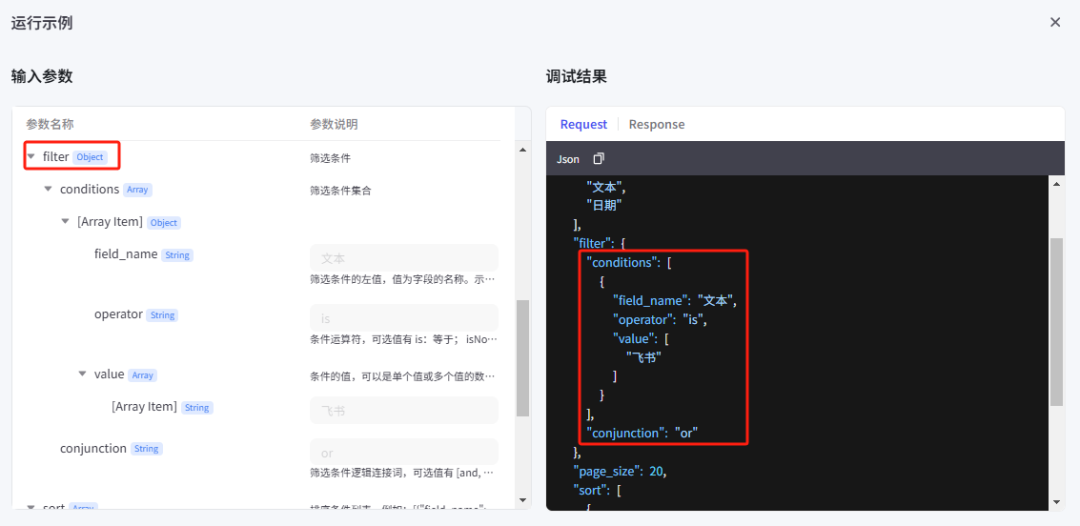The width and height of the screenshot is (1080, 526).
Task: Collapse the filter Object node
Action: click(31, 157)
